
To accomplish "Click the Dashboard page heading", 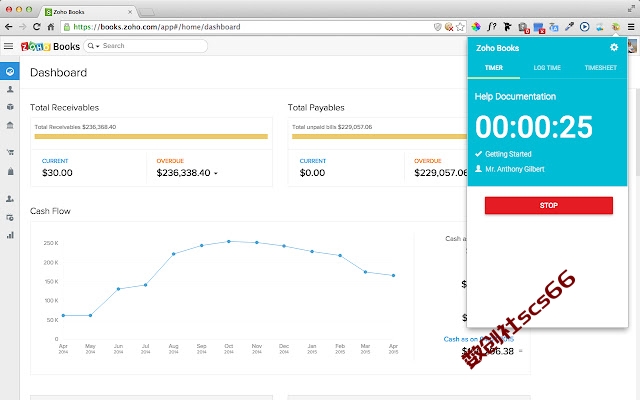I will click(x=58, y=73).
